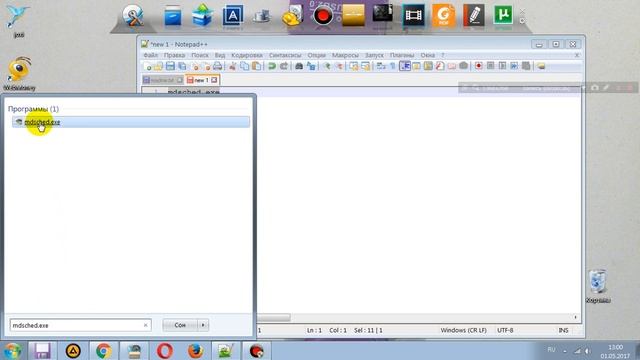This screenshot has height=360, width=640.
Task: Open the Макросы menu
Action: click(345, 55)
